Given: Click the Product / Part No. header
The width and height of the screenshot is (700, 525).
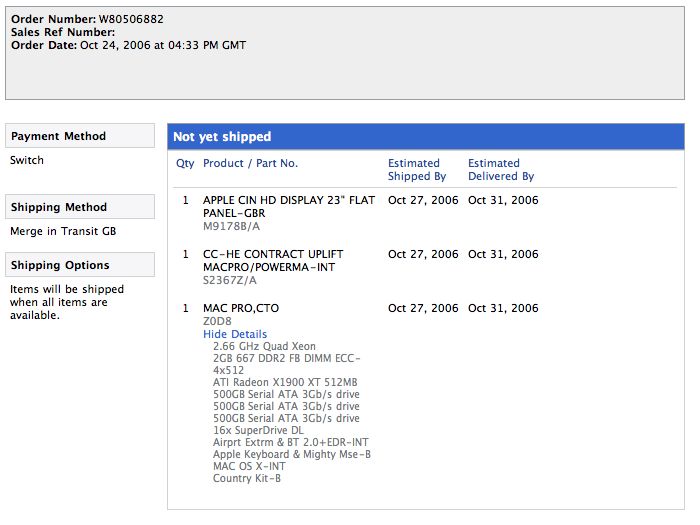Looking at the screenshot, I should [x=250, y=163].
